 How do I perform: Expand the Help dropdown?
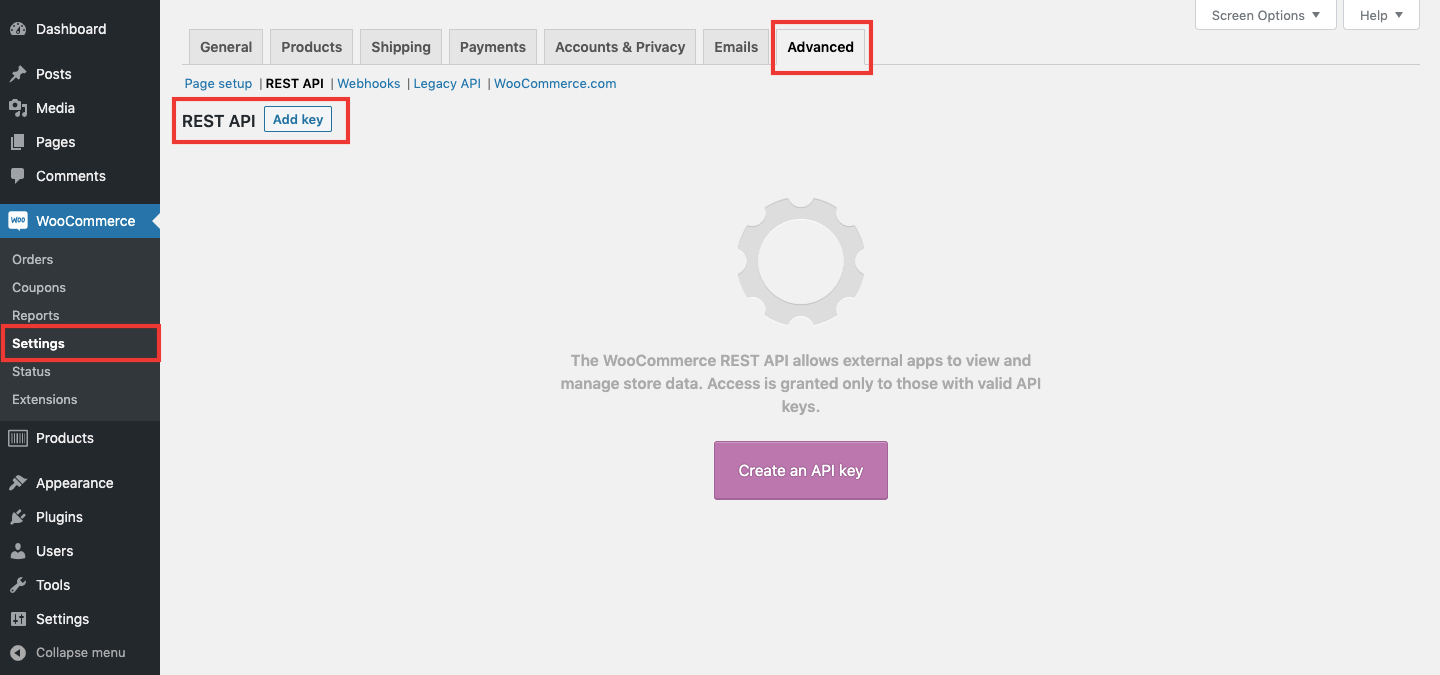tap(1380, 15)
